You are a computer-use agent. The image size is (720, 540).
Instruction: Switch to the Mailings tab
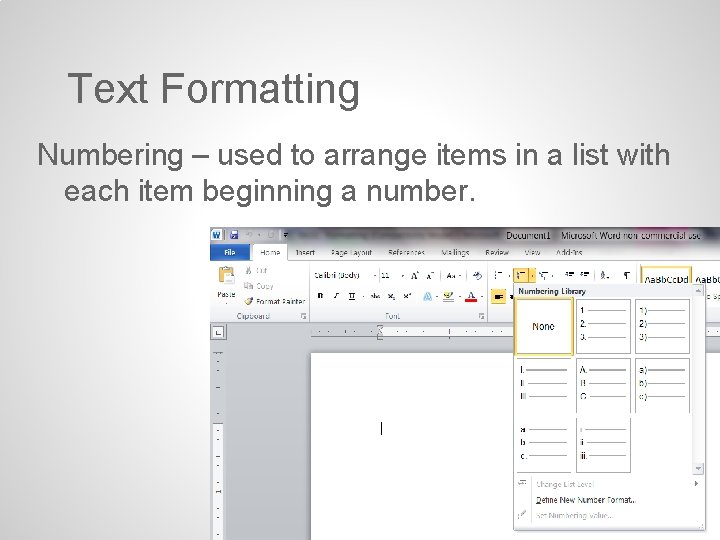click(455, 253)
